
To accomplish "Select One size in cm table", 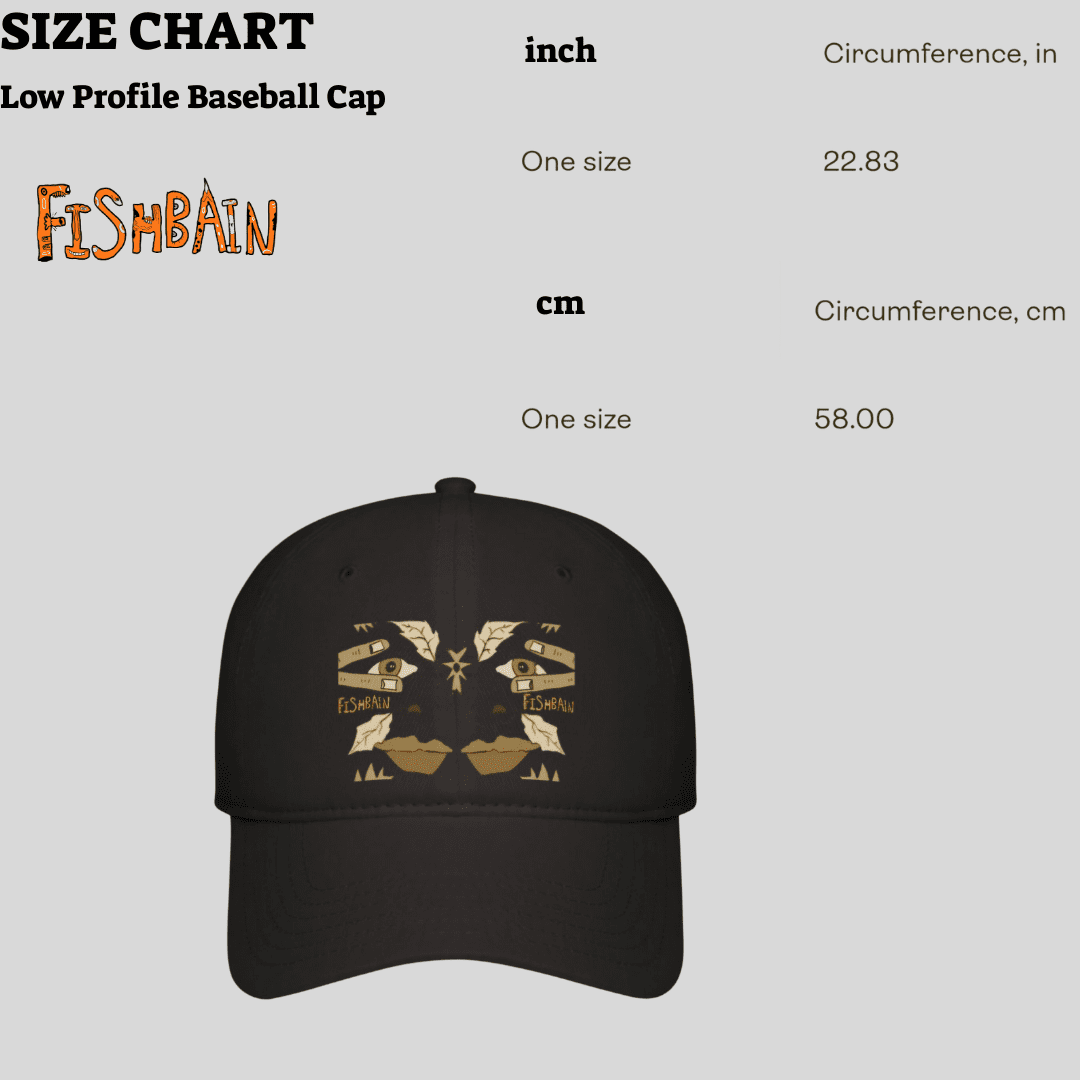I will [576, 419].
